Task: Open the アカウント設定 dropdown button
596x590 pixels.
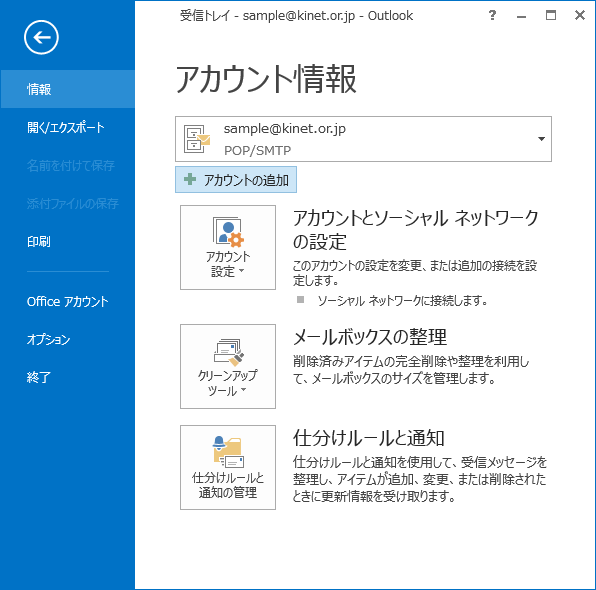Action: (228, 247)
